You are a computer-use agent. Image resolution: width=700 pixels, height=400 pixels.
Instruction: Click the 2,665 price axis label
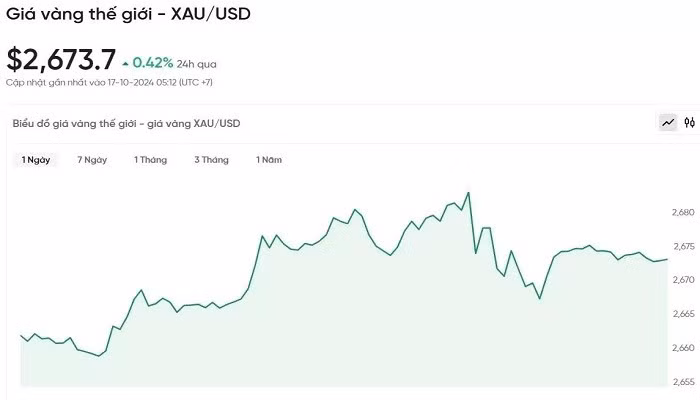pyautogui.click(x=683, y=315)
